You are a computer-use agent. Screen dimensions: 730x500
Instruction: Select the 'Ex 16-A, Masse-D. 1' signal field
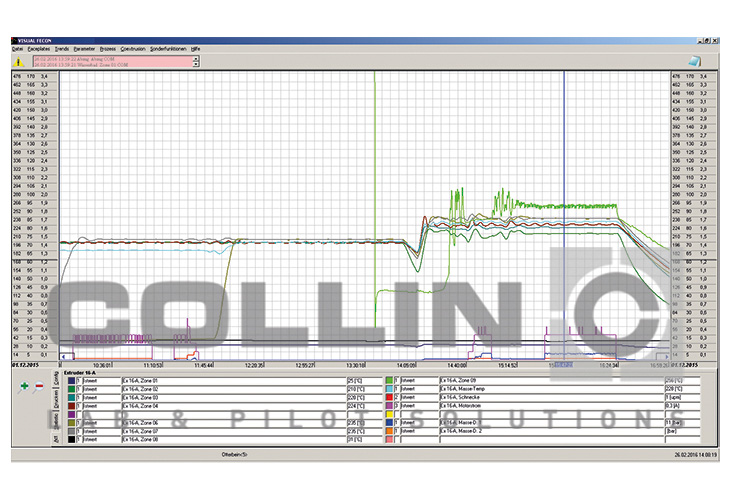coord(551,422)
